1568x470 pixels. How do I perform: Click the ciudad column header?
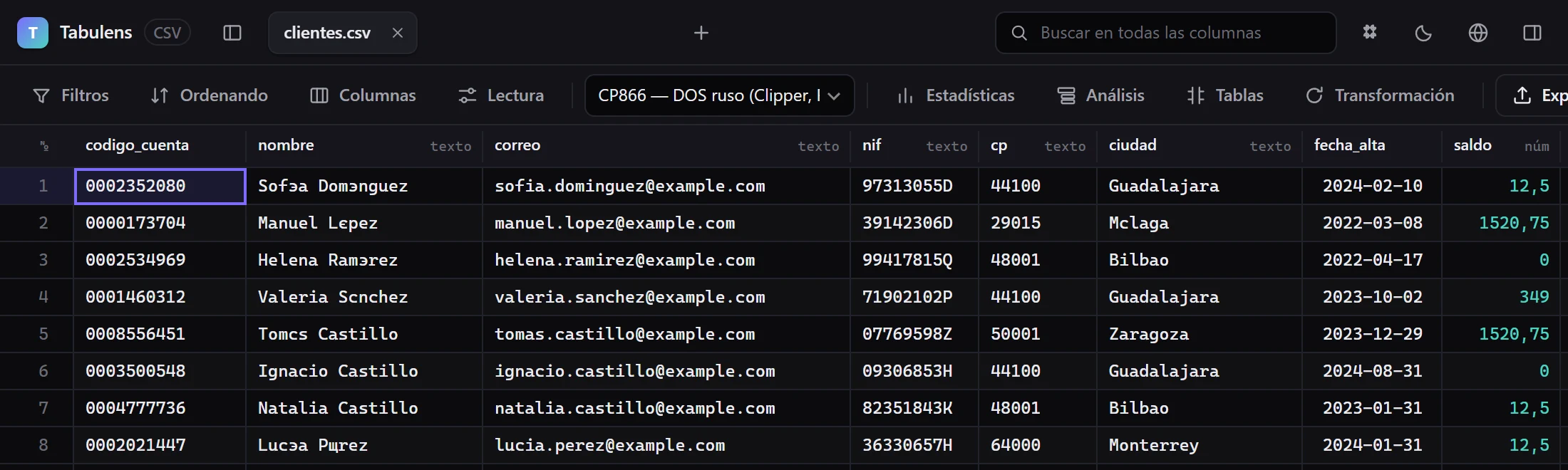[1200, 145]
